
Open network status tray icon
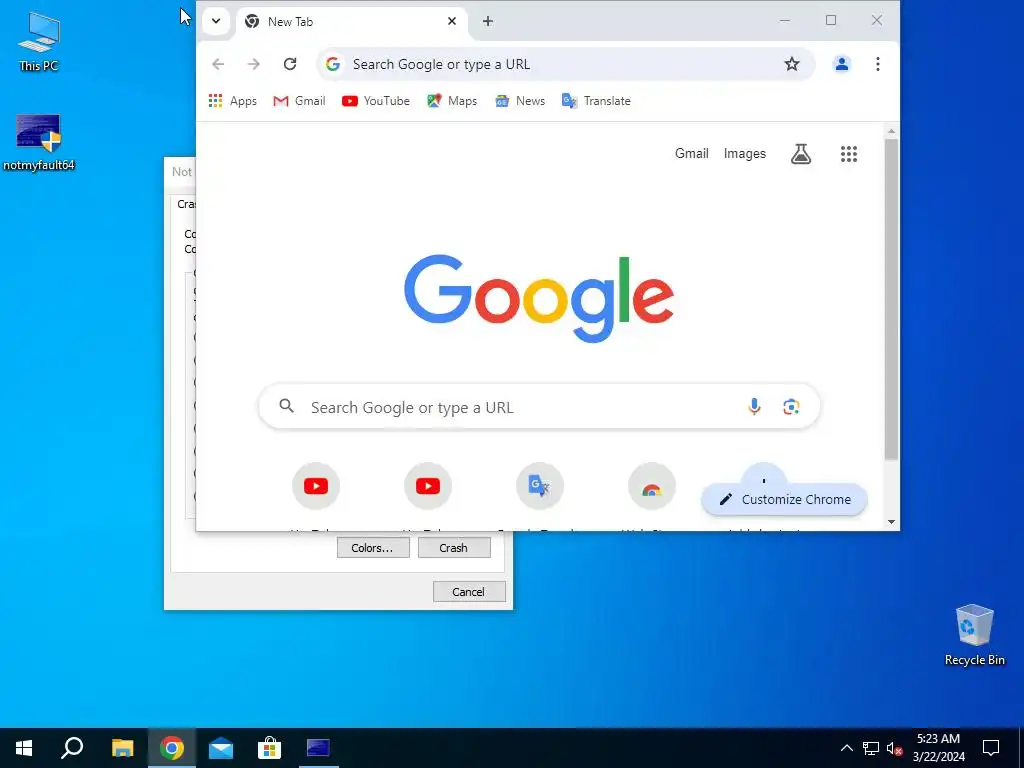pos(871,748)
